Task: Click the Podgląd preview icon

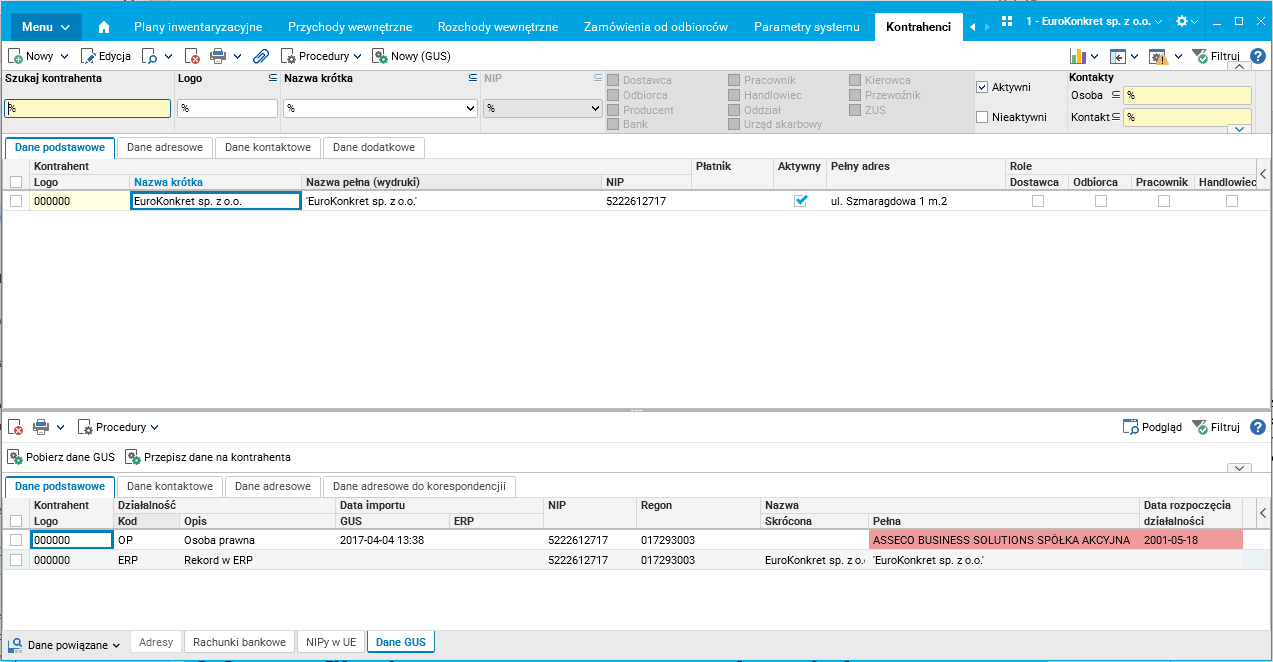Action: [x=1131, y=427]
